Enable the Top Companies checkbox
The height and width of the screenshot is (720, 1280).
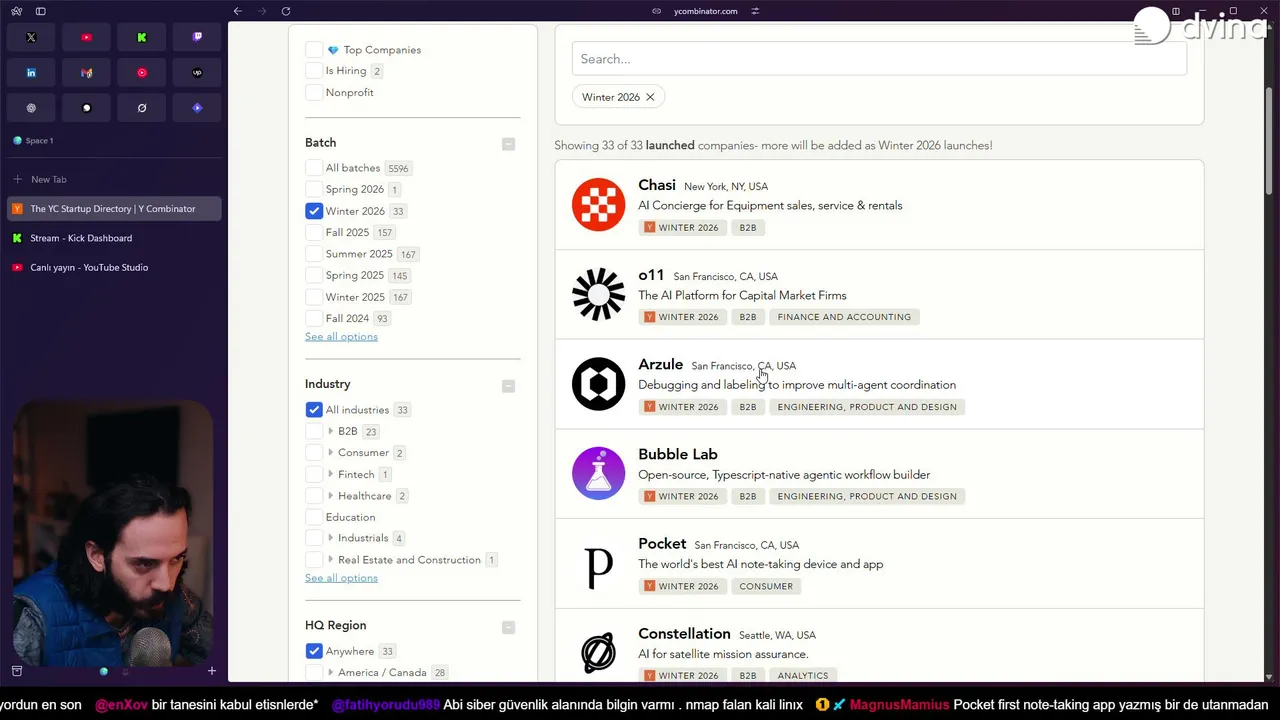pyautogui.click(x=314, y=50)
